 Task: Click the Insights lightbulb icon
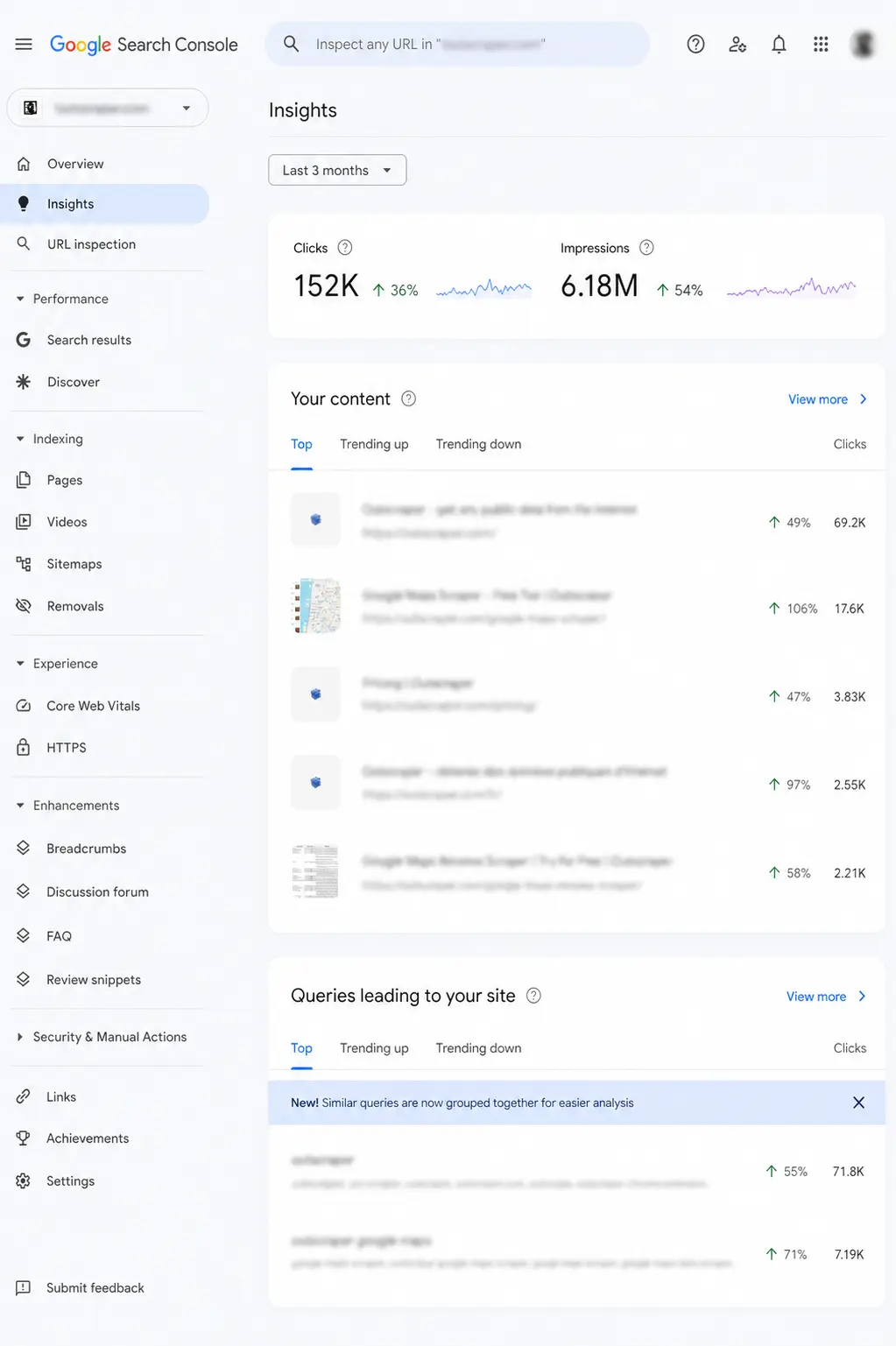pyautogui.click(x=24, y=204)
